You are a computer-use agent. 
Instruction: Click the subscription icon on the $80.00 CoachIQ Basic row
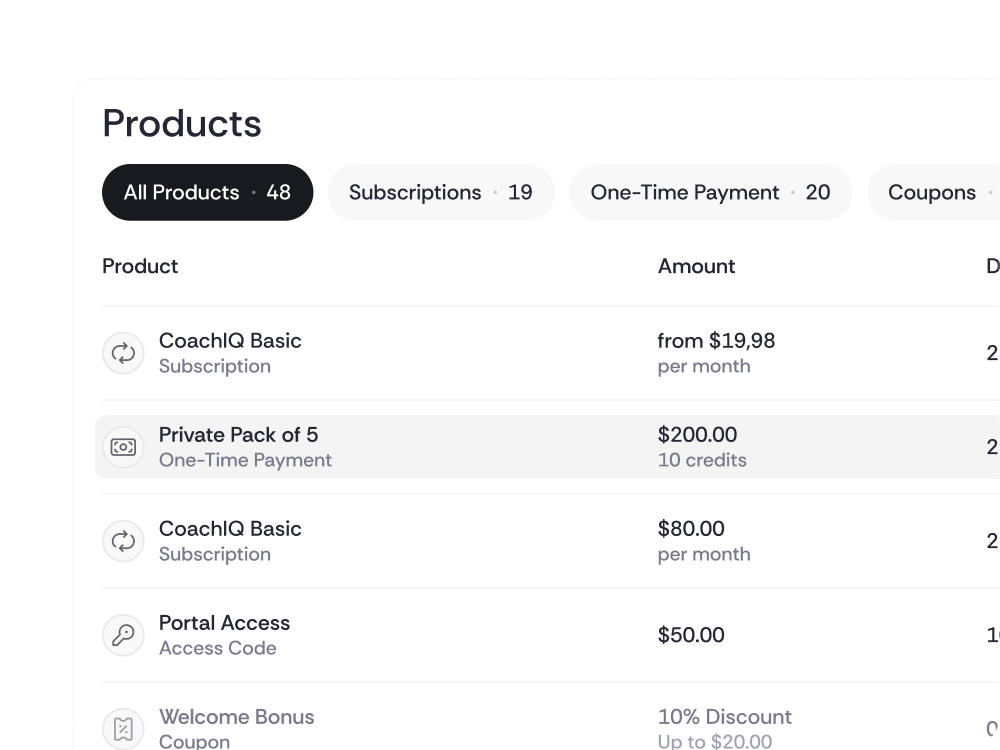click(x=123, y=541)
